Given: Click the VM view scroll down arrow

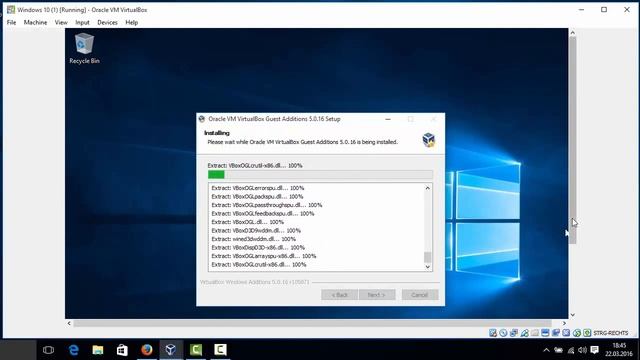Looking at the screenshot, I should click(x=573, y=315).
